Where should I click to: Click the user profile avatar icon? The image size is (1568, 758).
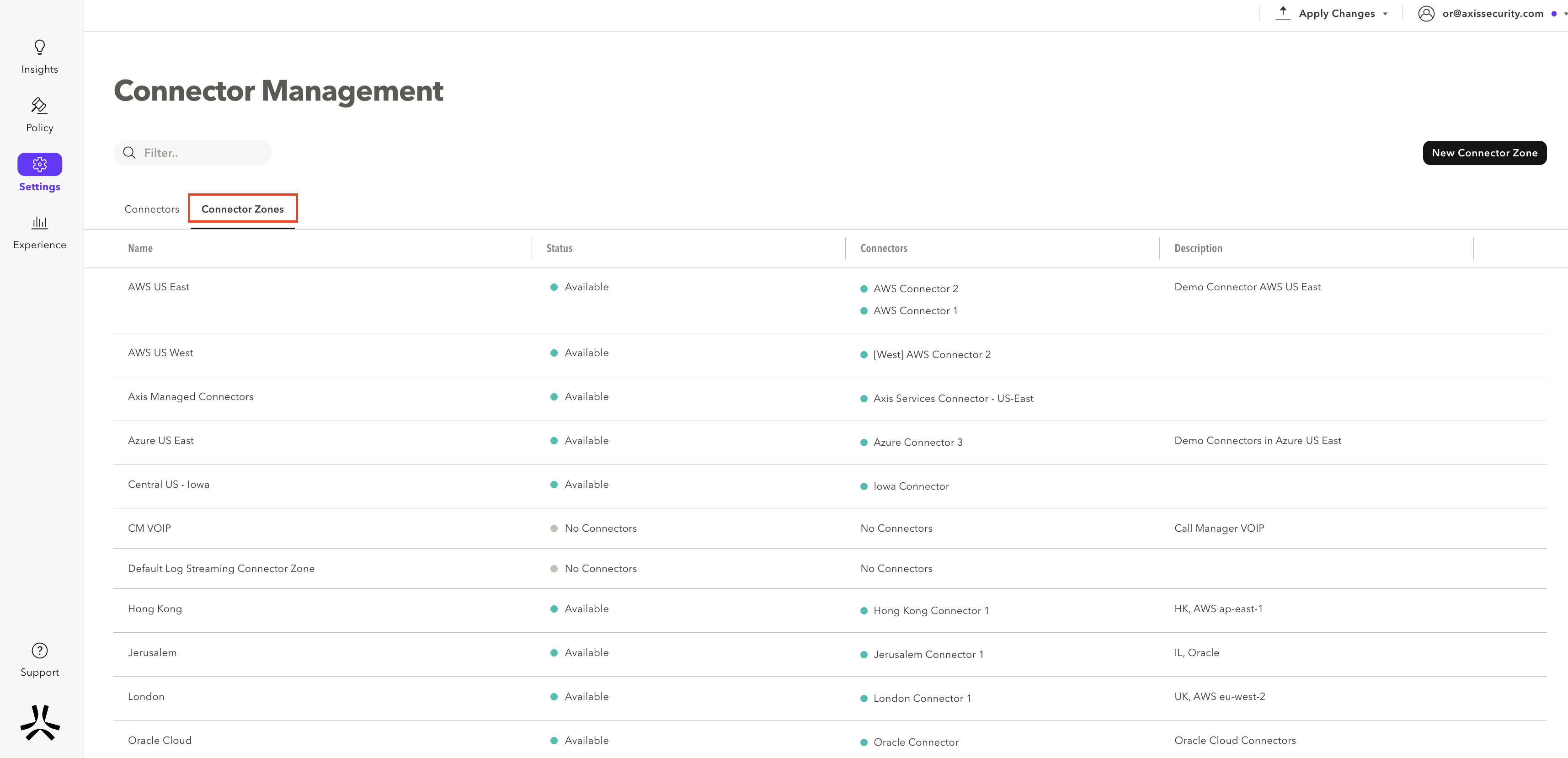pos(1425,13)
